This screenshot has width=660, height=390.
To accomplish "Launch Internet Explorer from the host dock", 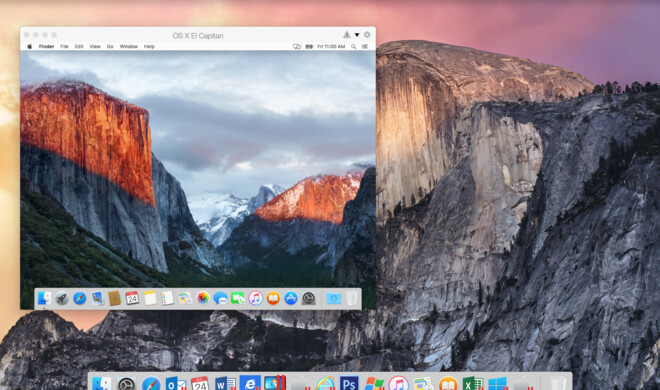I will click(x=325, y=384).
